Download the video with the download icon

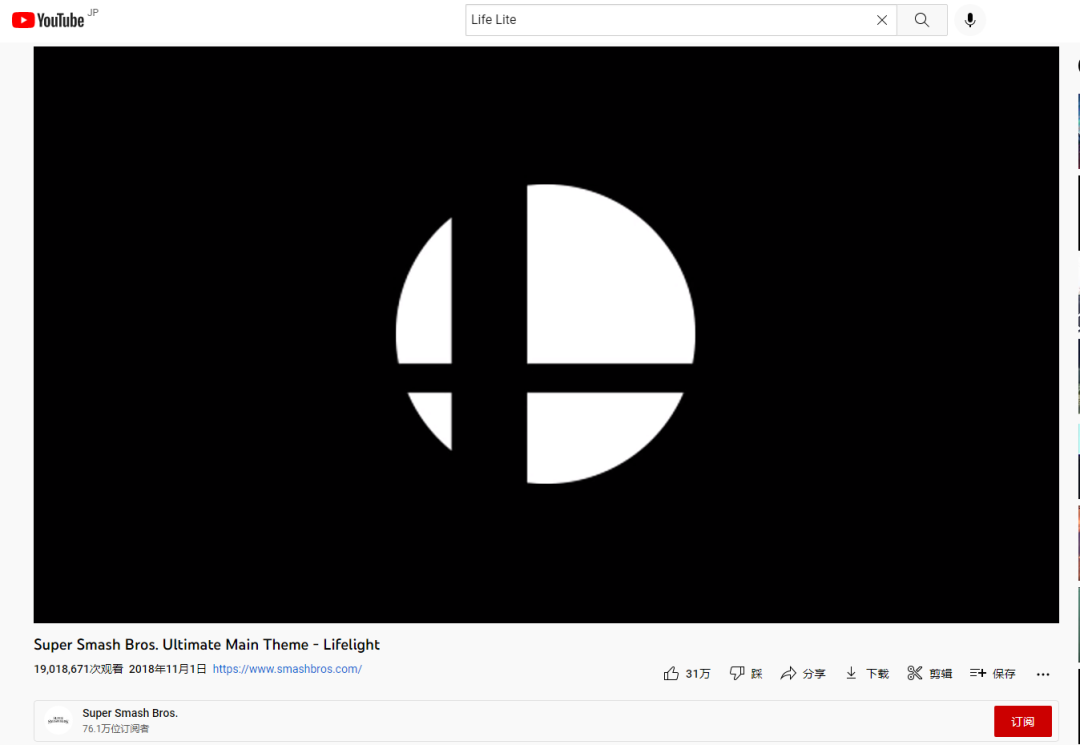click(866, 673)
